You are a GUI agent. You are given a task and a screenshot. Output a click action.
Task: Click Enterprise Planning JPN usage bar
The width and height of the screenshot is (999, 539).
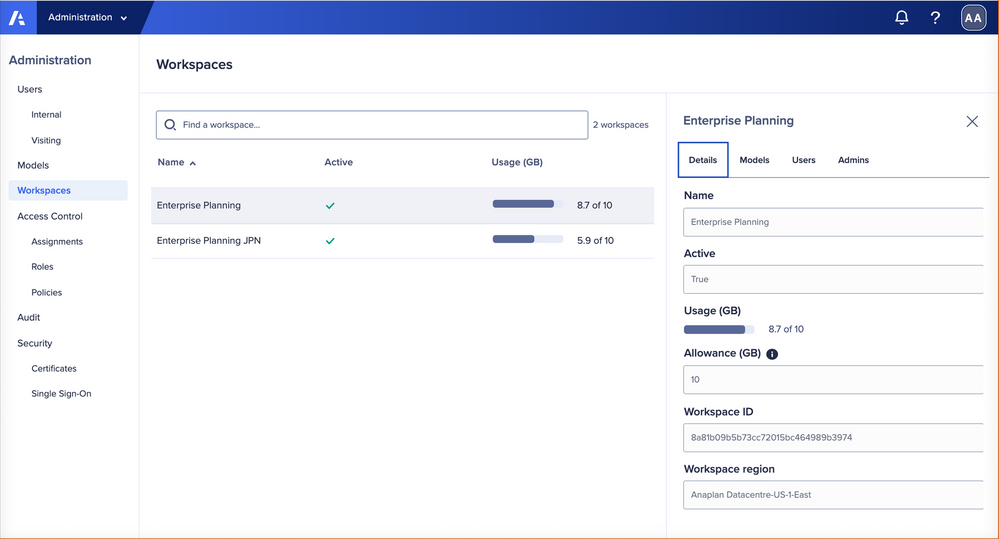(527, 240)
